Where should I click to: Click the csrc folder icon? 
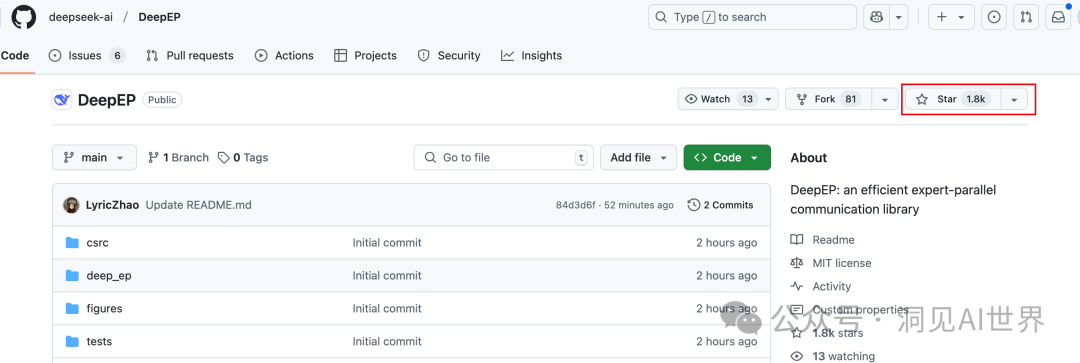(72, 242)
